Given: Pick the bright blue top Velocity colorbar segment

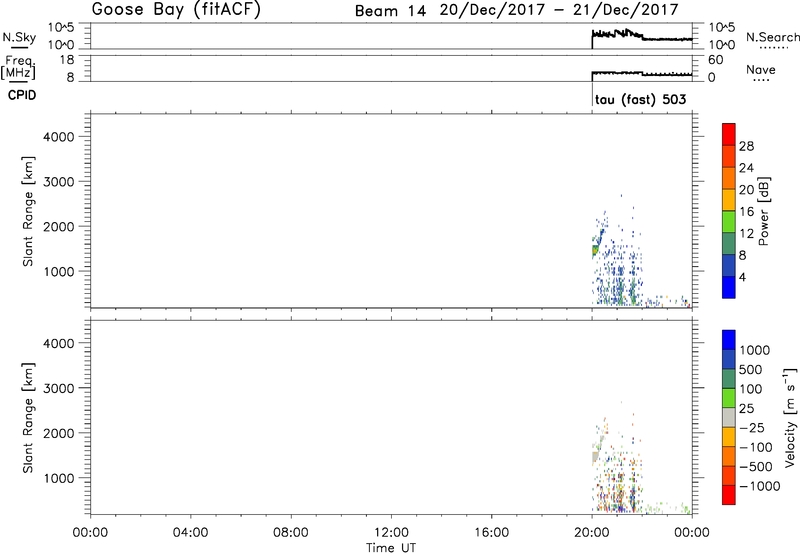Looking at the screenshot, I should [x=729, y=340].
